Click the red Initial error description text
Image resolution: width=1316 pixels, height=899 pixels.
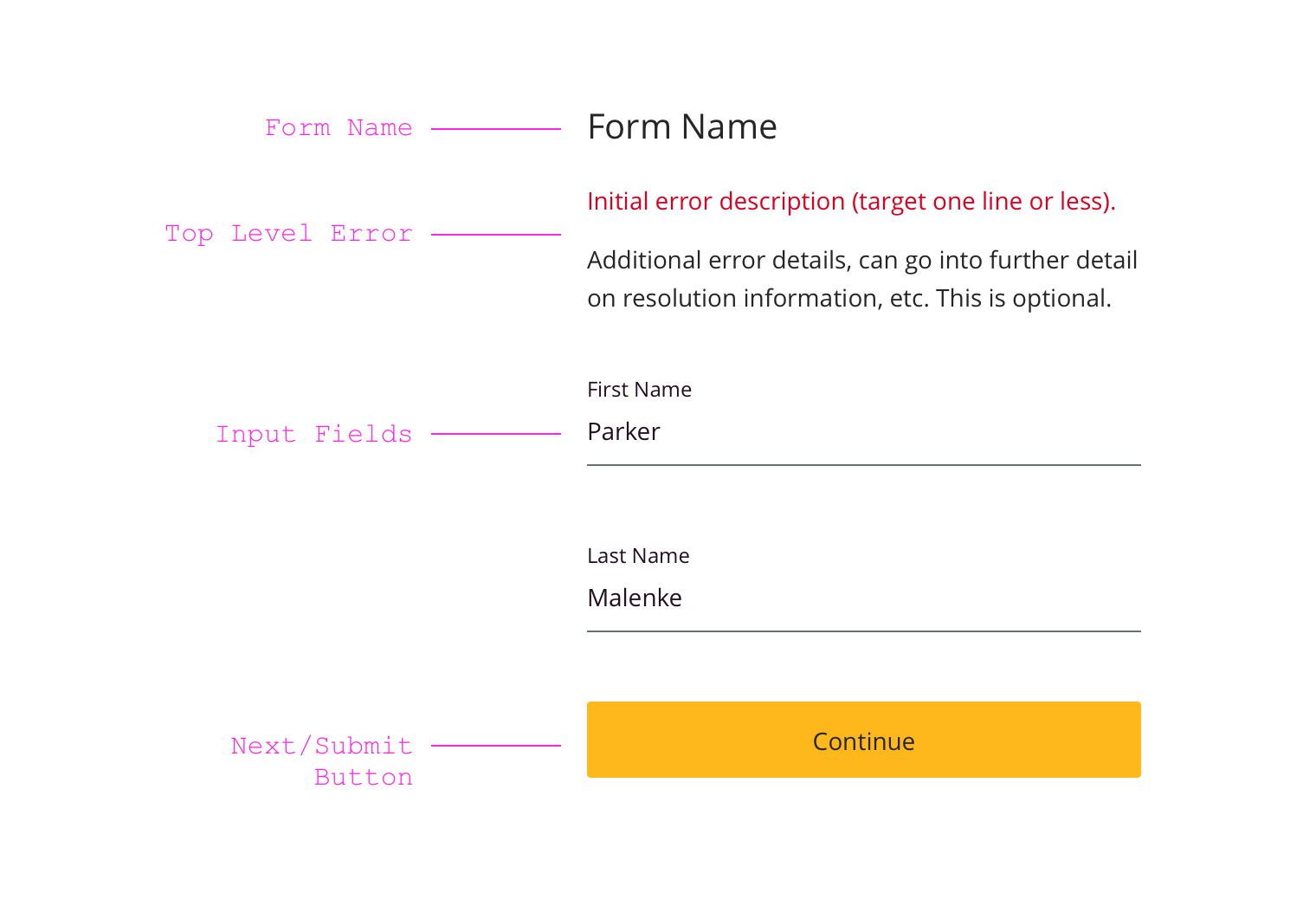851,202
